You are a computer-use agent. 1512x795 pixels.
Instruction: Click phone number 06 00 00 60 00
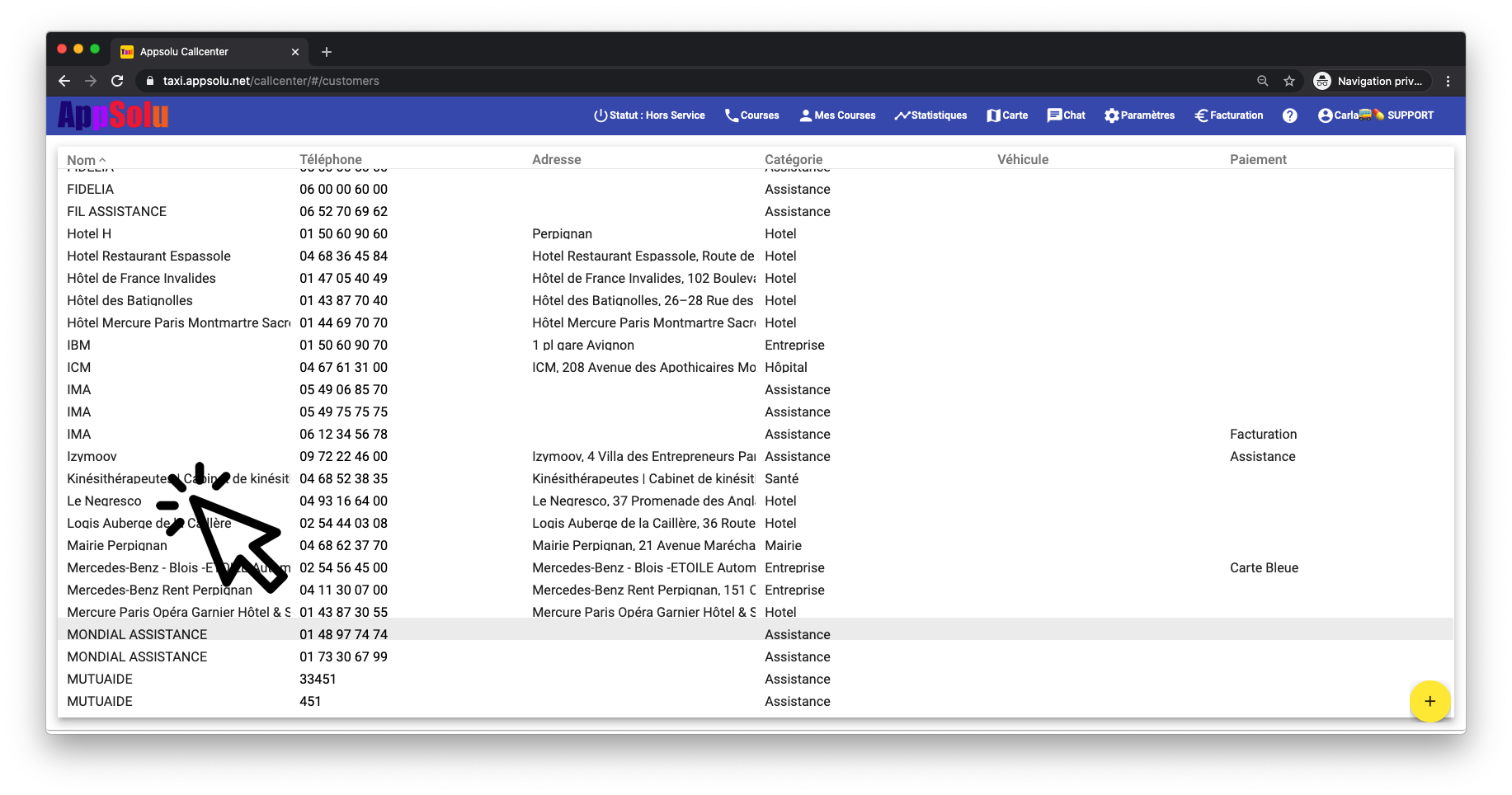point(343,190)
